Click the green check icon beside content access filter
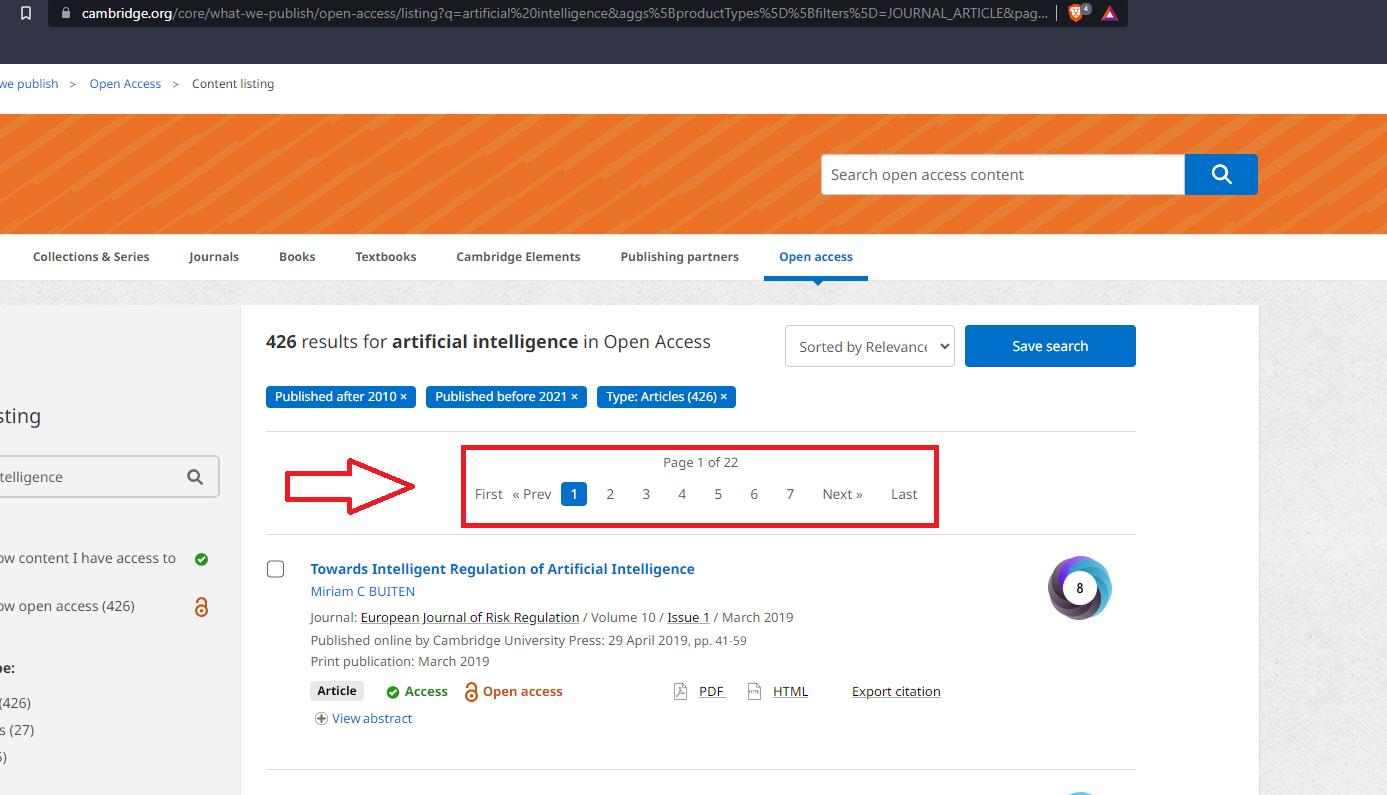This screenshot has height=795, width=1387. click(x=201, y=559)
